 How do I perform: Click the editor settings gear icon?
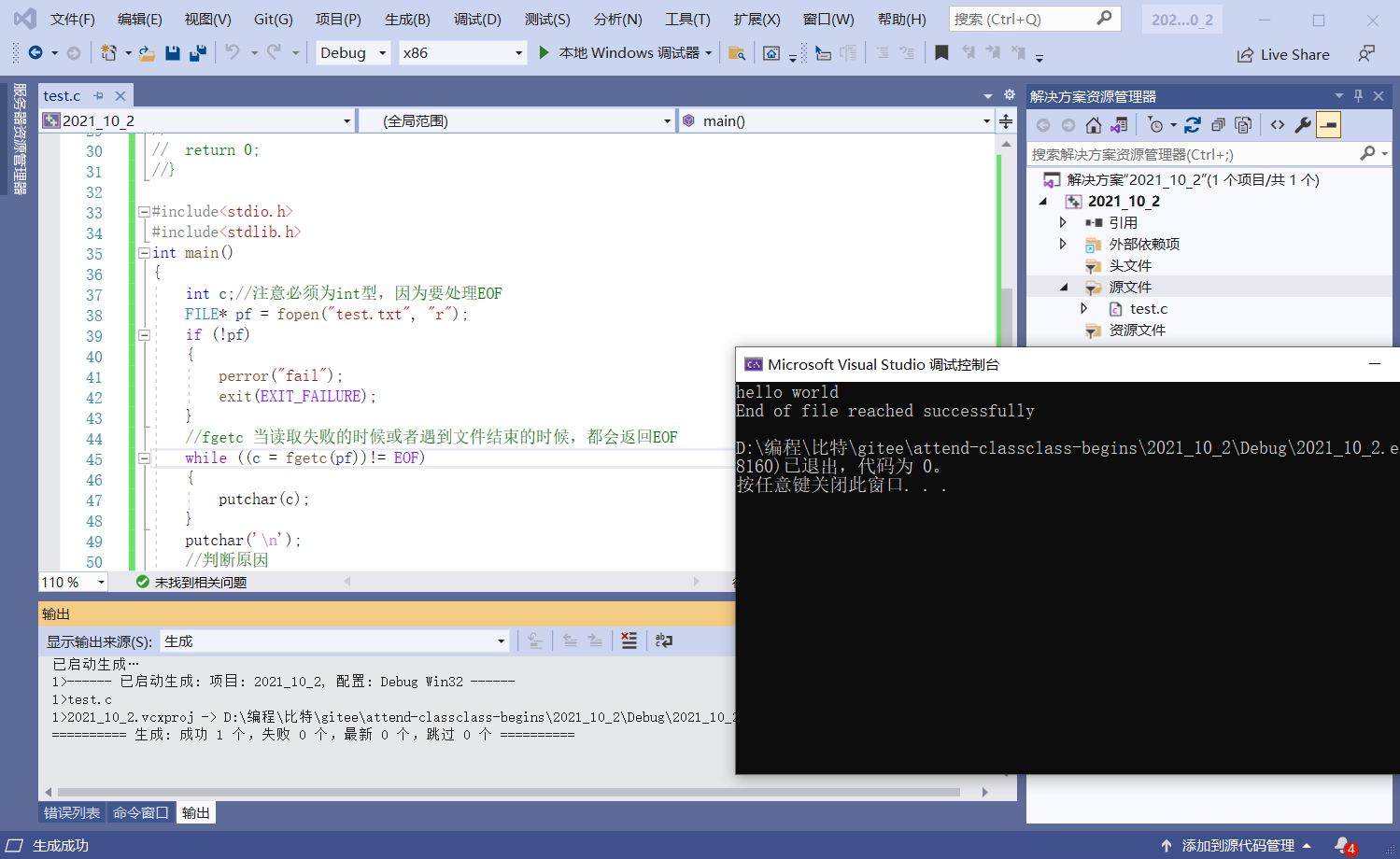[1009, 94]
